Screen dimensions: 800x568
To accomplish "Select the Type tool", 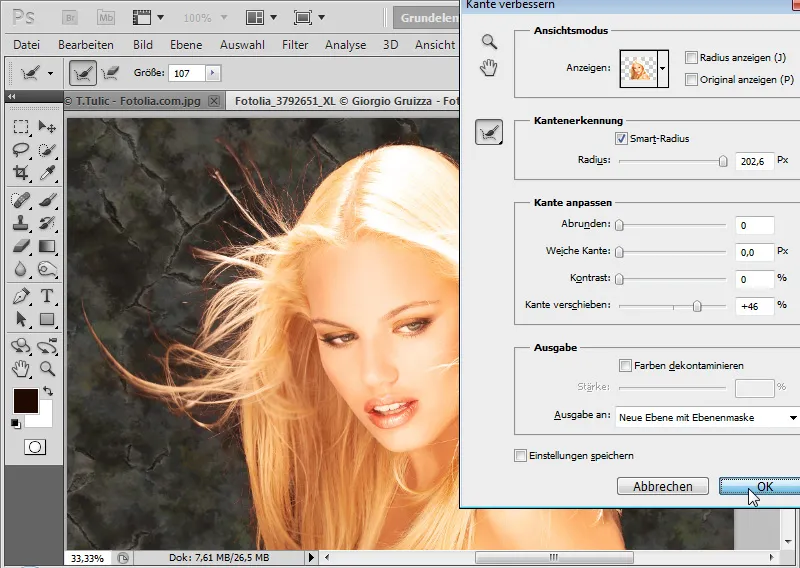I will click(47, 296).
